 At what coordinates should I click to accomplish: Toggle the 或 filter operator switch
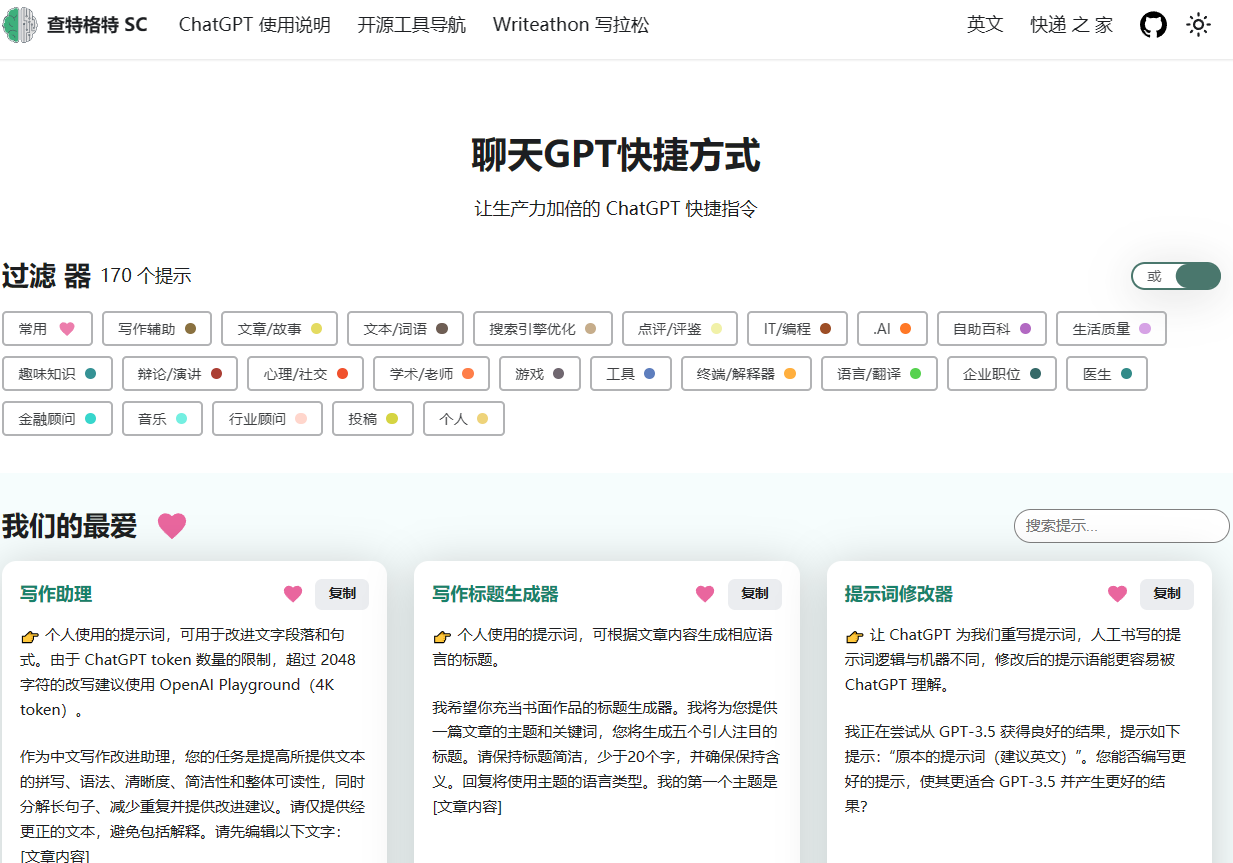[x=1176, y=276]
